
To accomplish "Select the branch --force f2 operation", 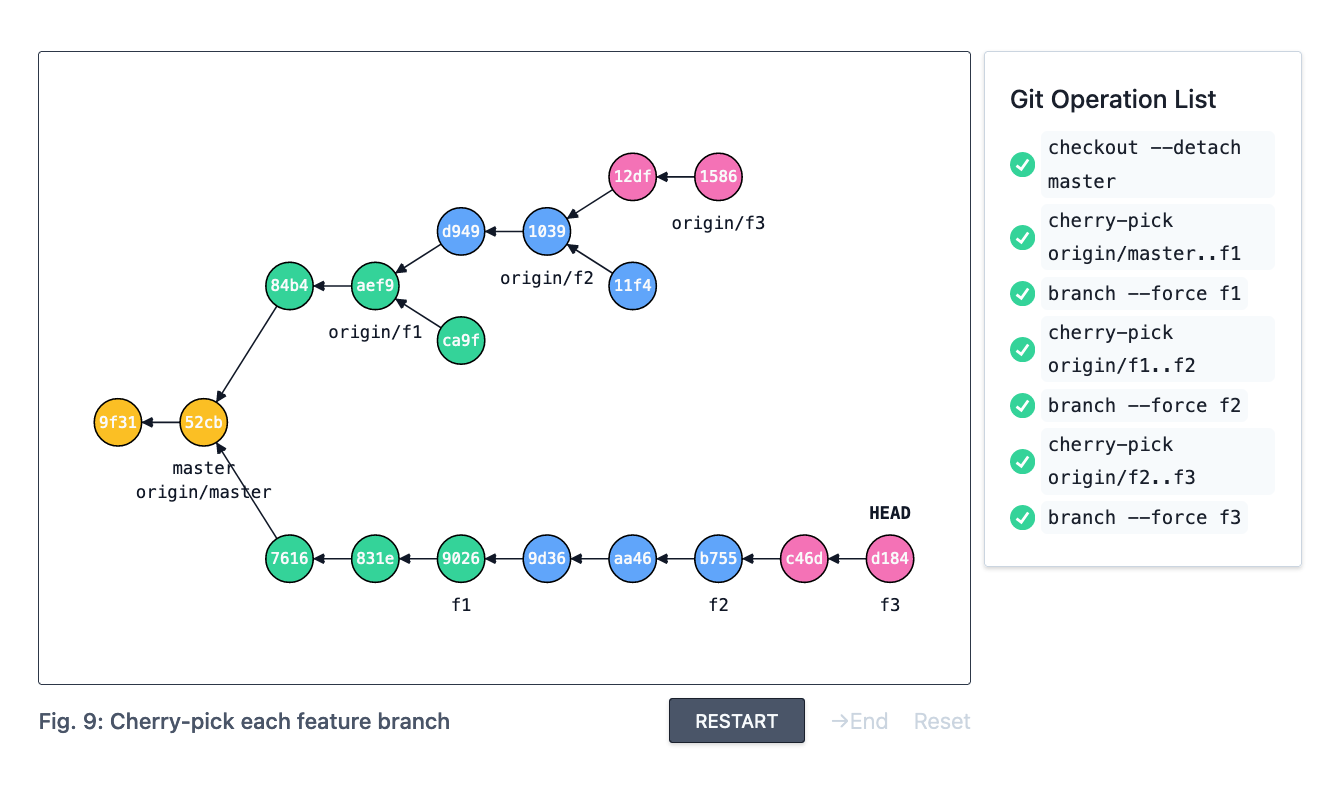I will (x=1144, y=406).
